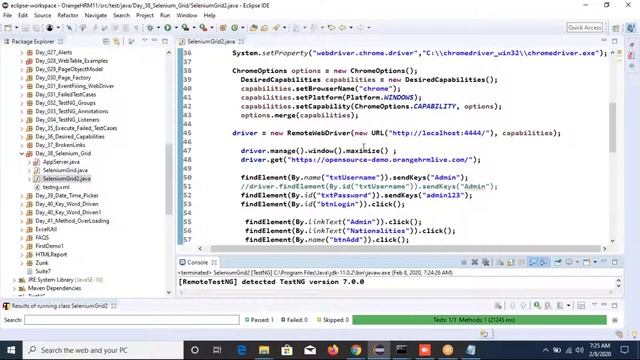Open Google Chrome from the taskbar
Screen dimensions: 640x360
(x=356, y=350)
